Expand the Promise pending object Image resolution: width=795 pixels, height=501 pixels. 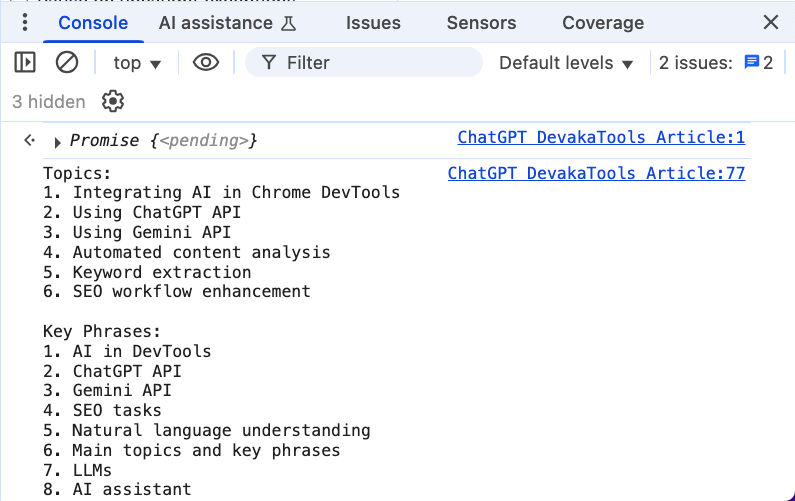click(x=57, y=142)
